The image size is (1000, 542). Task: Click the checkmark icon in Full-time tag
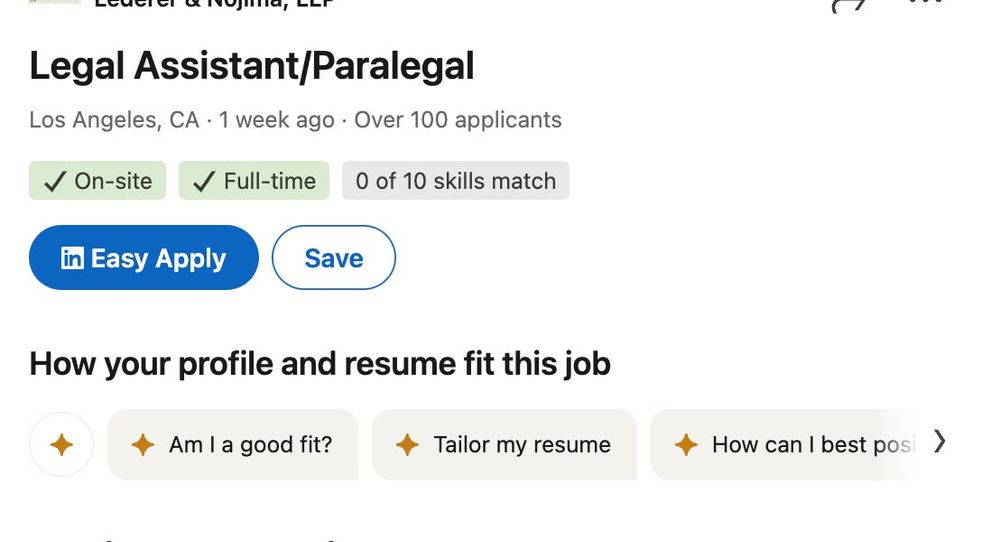coord(204,182)
